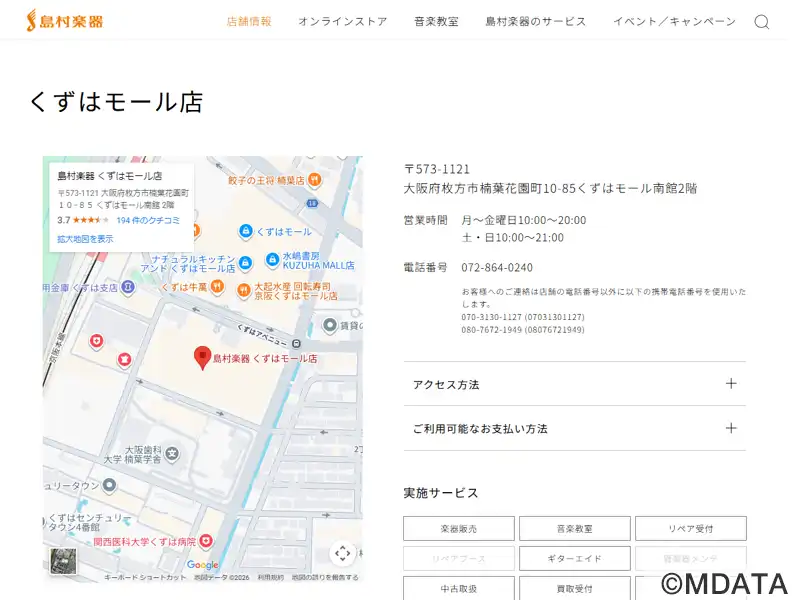Click 音楽教室 service button
Screen dimensions: 800x600
[x=574, y=529]
